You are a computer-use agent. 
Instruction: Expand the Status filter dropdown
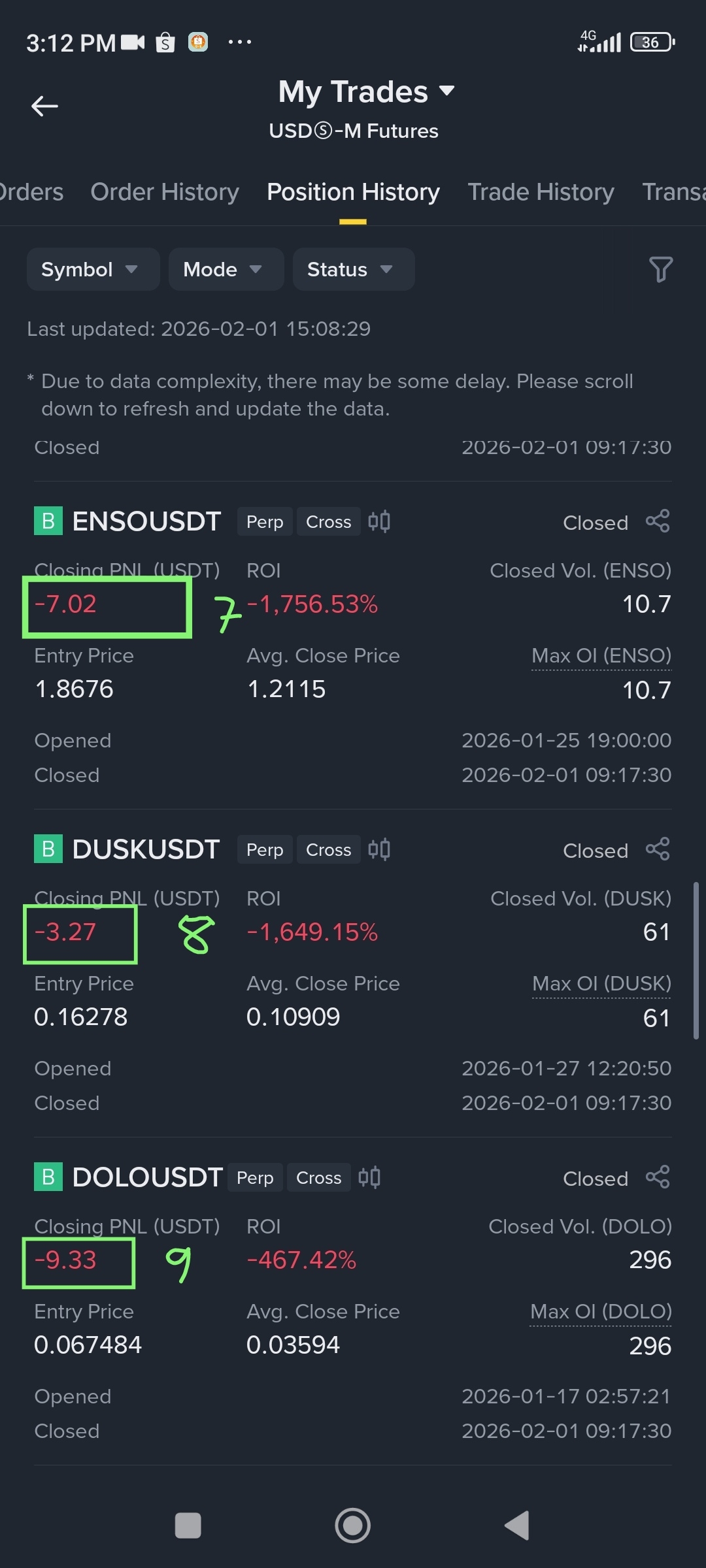(353, 269)
